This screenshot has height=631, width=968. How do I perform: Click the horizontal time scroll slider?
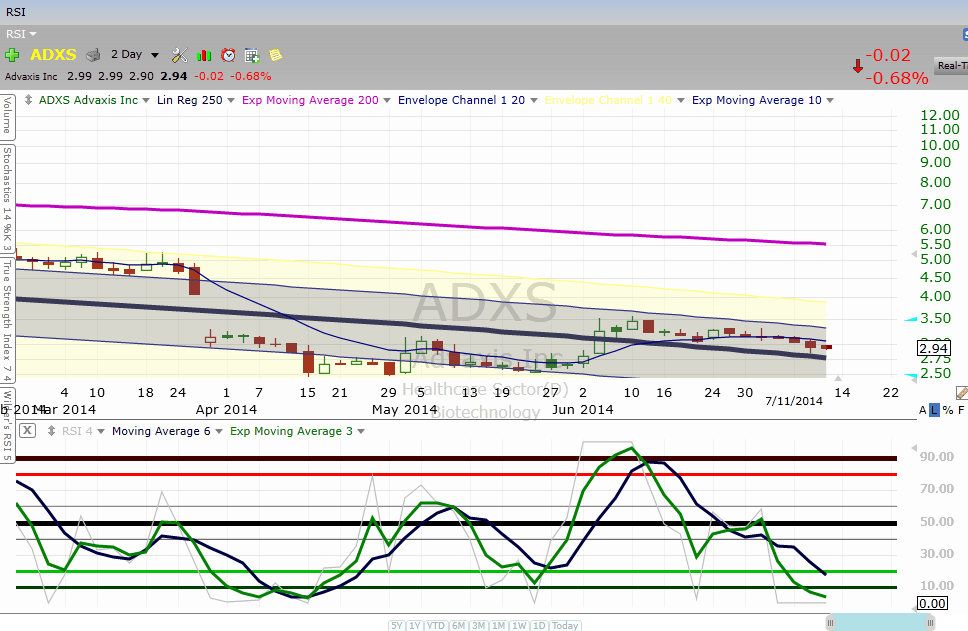pyautogui.click(x=881, y=623)
